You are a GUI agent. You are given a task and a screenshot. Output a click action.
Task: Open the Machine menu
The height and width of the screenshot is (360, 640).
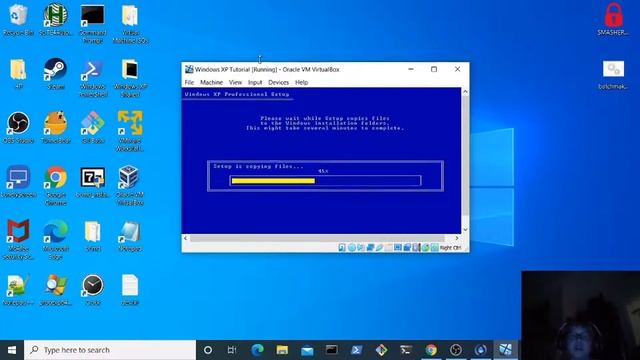(x=211, y=82)
